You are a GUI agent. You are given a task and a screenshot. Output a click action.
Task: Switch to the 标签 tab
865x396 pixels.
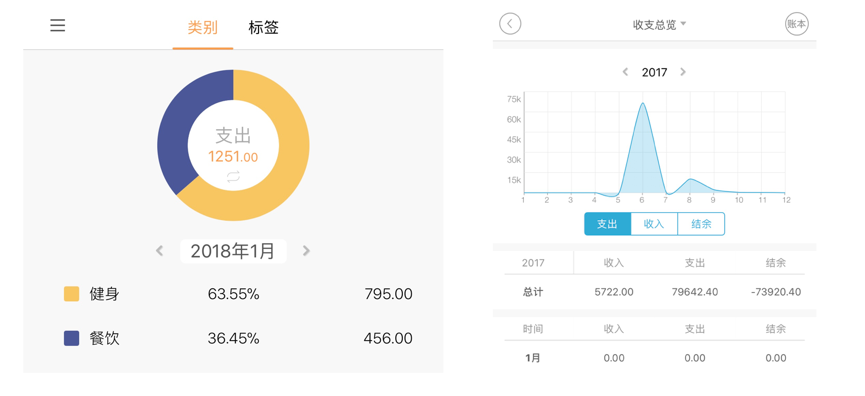click(263, 28)
